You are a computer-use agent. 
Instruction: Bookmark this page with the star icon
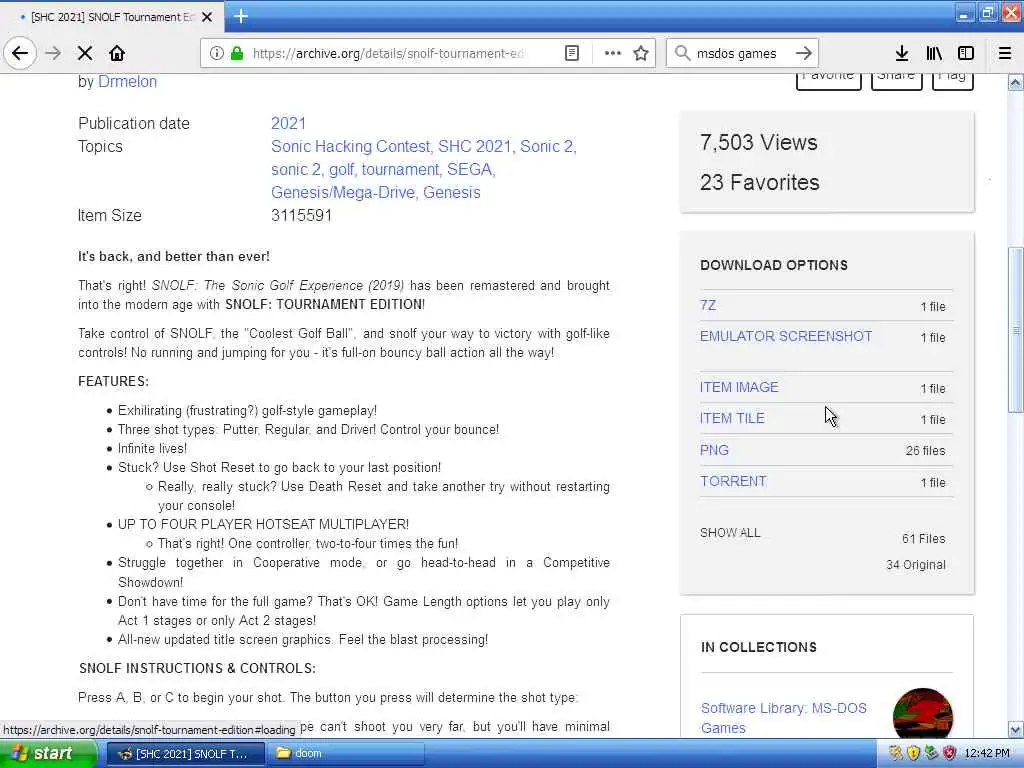click(641, 53)
